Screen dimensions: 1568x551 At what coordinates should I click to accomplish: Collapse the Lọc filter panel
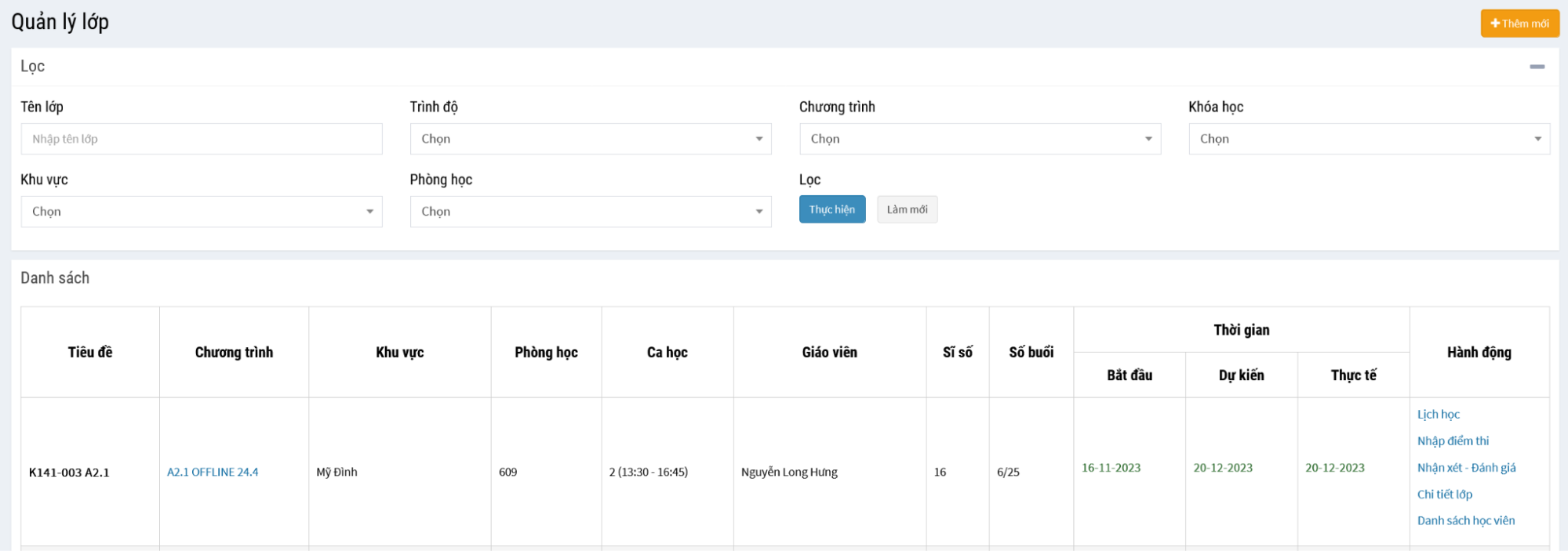coord(1537,67)
